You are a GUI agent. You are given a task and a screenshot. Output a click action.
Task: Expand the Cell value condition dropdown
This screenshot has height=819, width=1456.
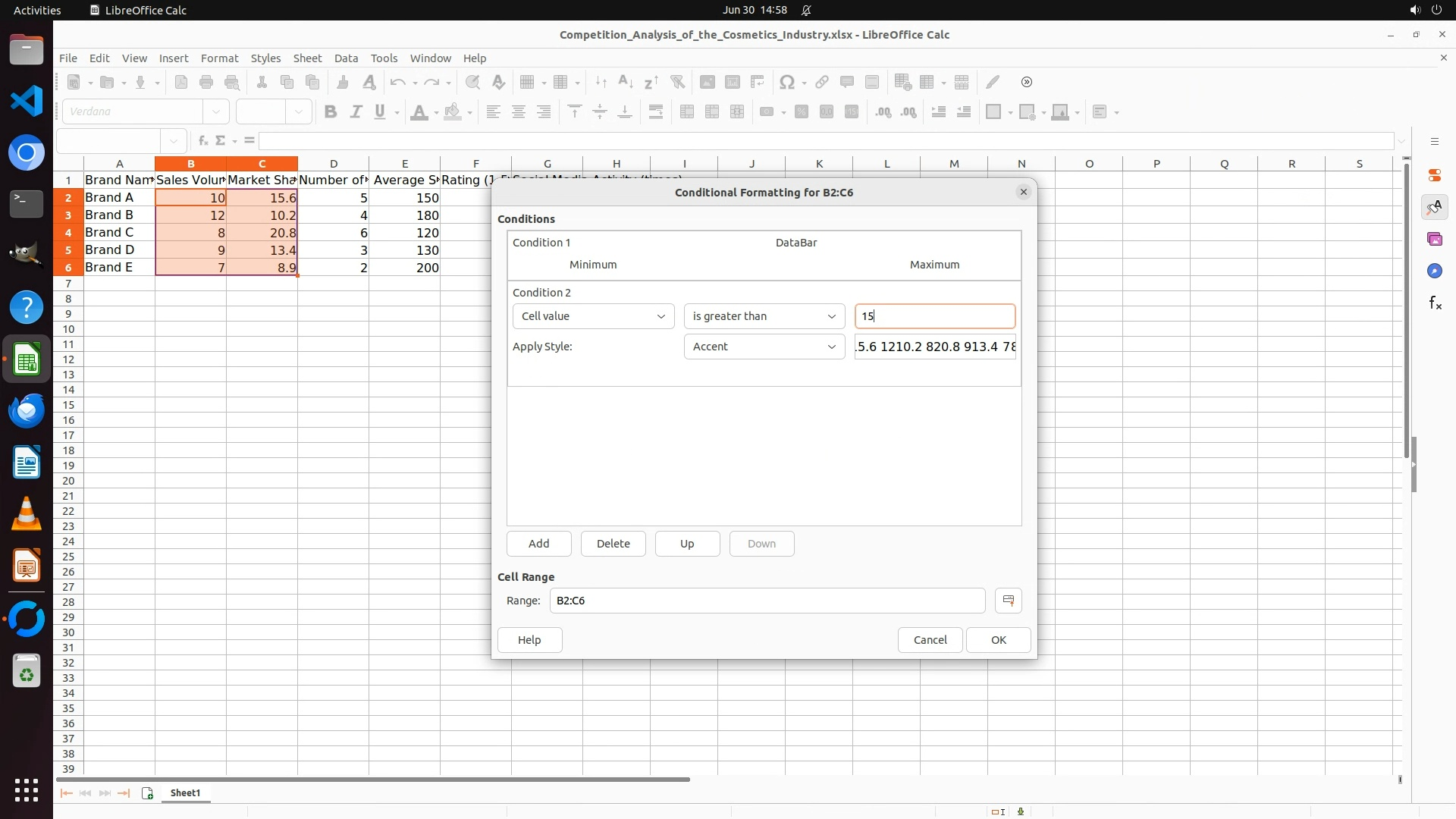(593, 316)
